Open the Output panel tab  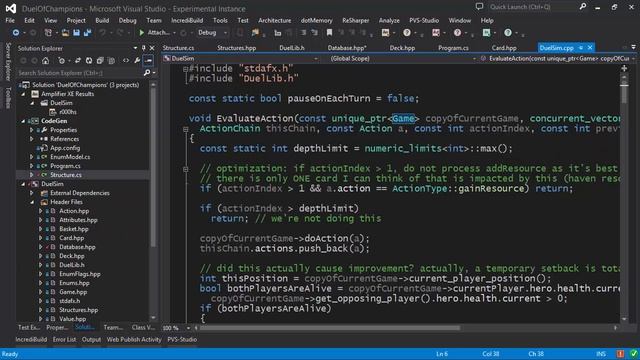[x=91, y=340]
